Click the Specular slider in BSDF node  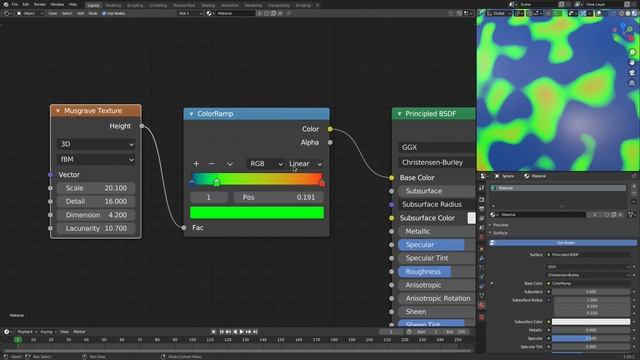click(x=437, y=245)
